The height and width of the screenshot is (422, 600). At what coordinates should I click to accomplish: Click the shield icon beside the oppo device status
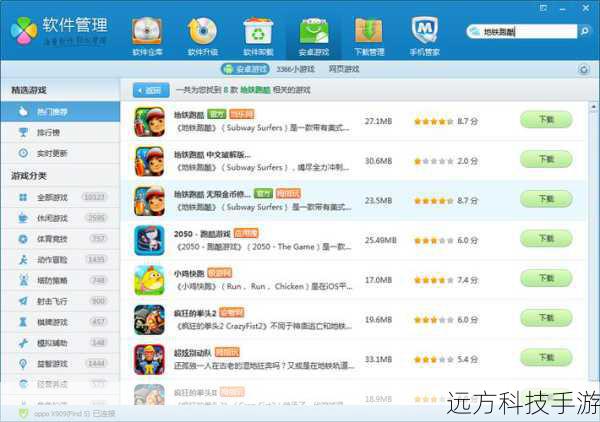pyautogui.click(x=24, y=414)
